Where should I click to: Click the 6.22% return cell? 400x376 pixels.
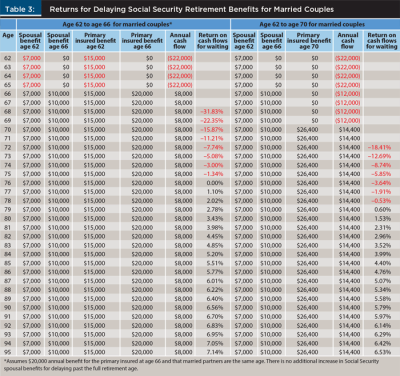[215, 290]
